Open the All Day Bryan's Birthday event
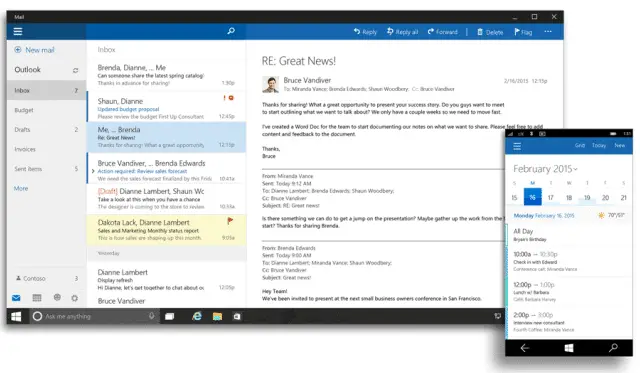 [x=569, y=235]
